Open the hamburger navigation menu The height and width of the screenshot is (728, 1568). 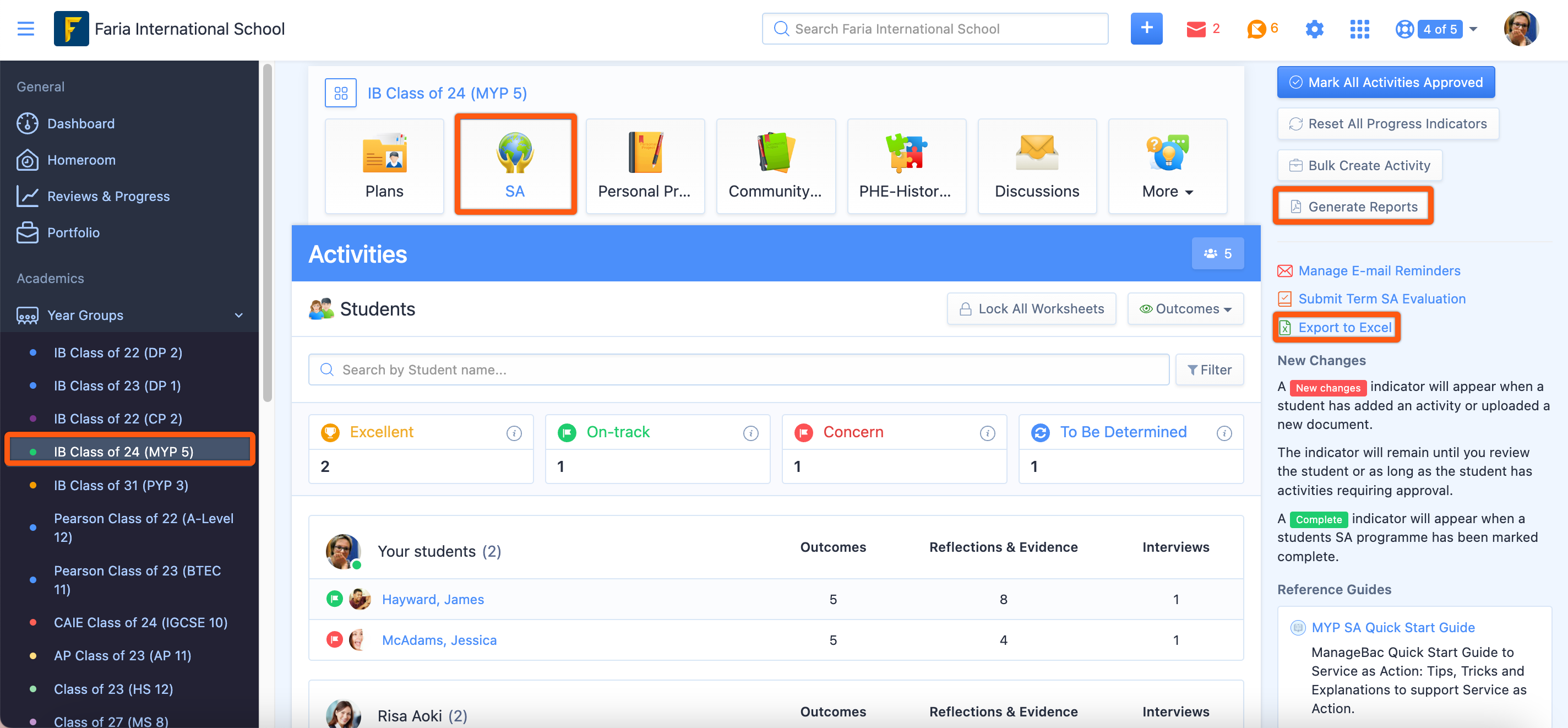tap(25, 29)
